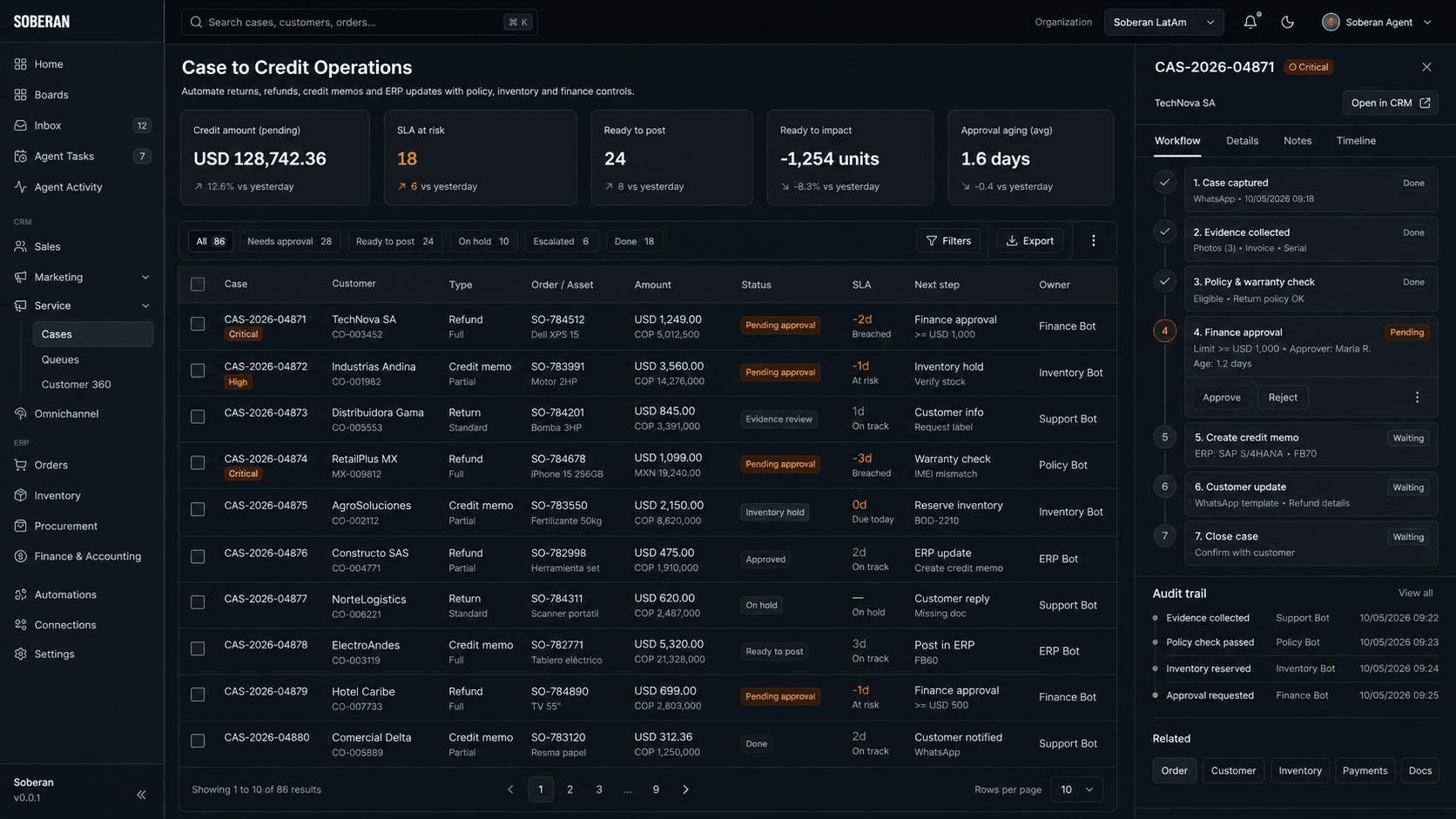Click the SLA at risk card
This screenshot has height=819, width=1456.
coord(480,158)
